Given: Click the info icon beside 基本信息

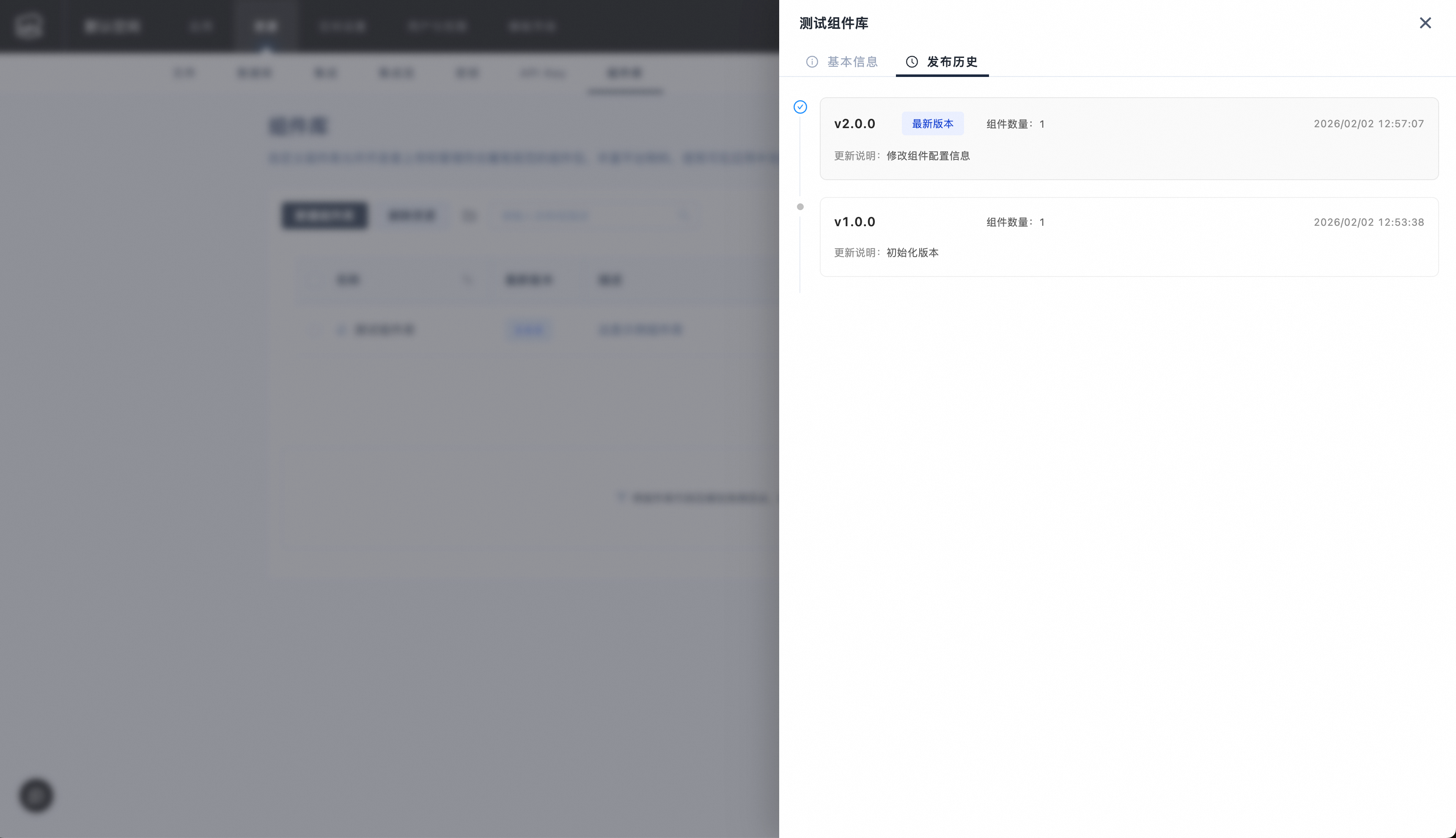Looking at the screenshot, I should point(812,62).
